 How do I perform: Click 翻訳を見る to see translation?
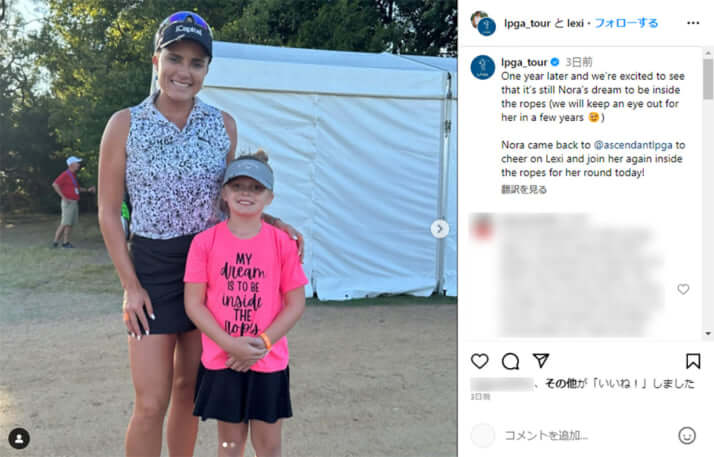[524, 189]
